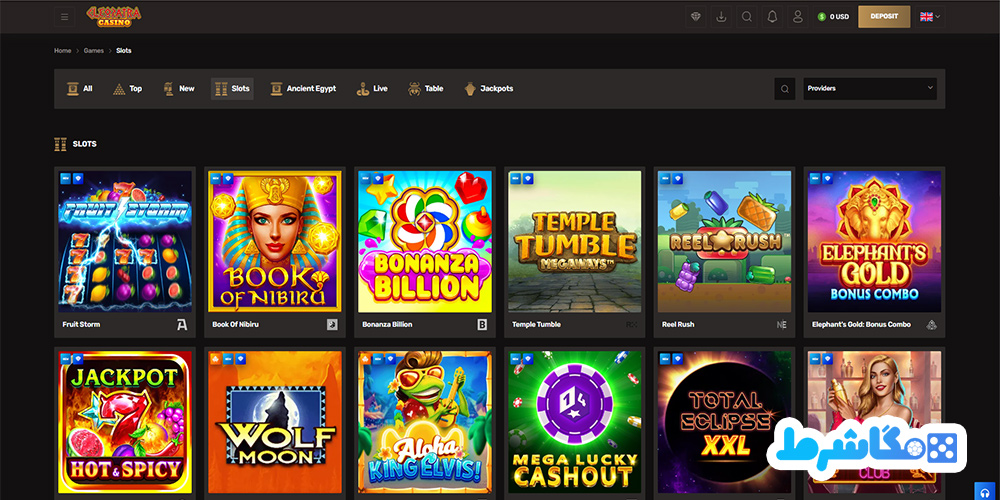Viewport: 1000px width, 500px height.
Task: Click the DEPOSIT button
Action: (x=884, y=17)
